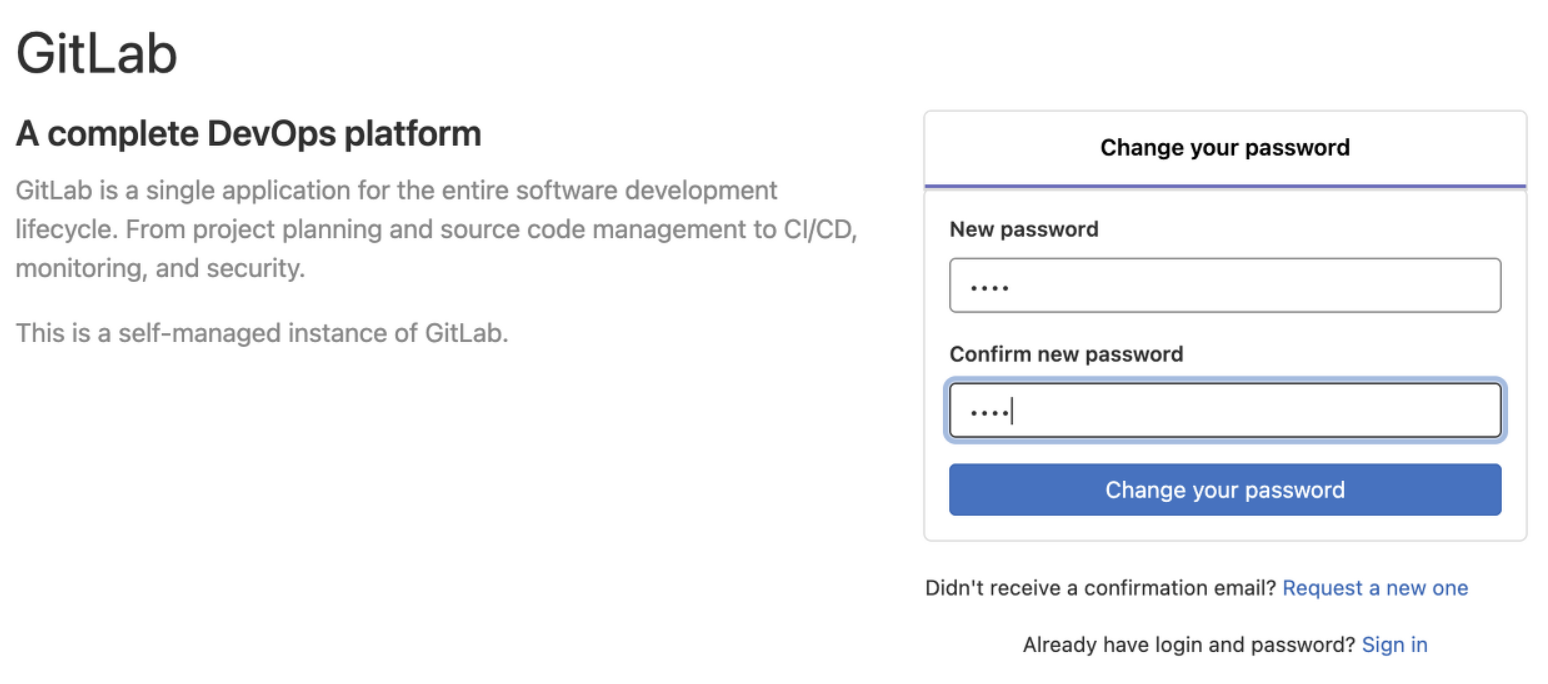1548x684 pixels.
Task: Click the Confirm new password label
Action: click(x=1066, y=354)
